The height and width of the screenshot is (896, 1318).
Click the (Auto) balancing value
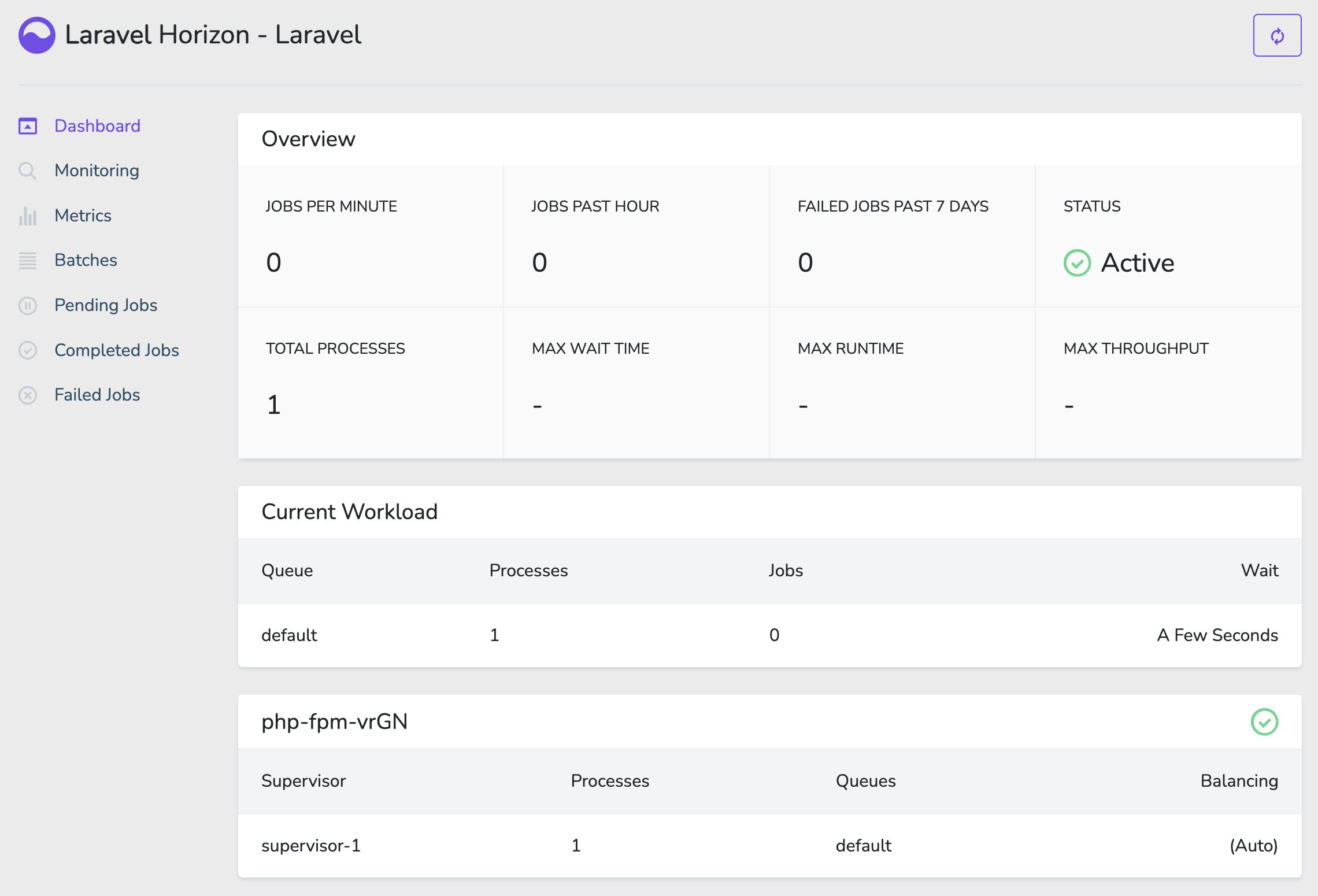[1253, 846]
